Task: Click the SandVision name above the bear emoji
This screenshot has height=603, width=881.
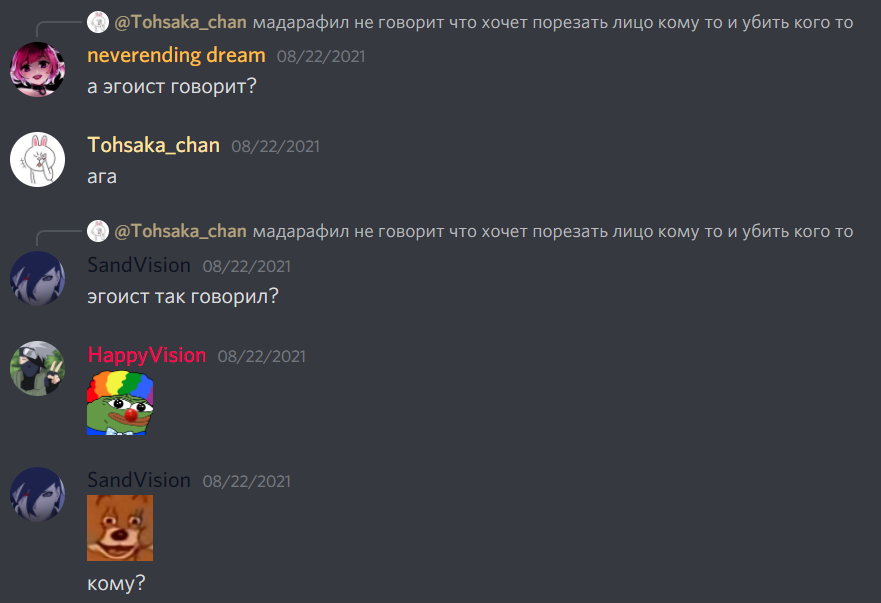Action: 139,480
